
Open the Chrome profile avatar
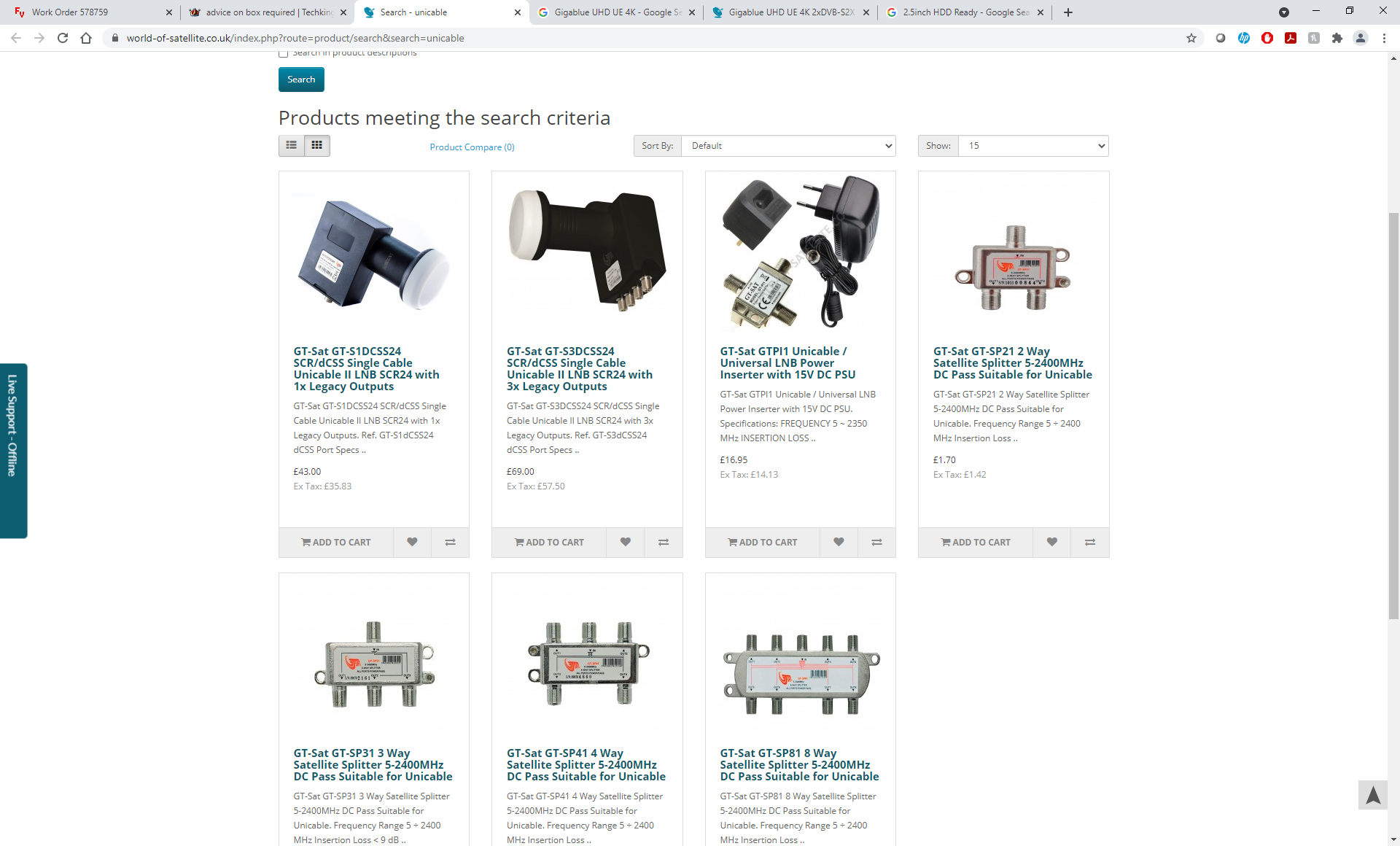[x=1361, y=38]
